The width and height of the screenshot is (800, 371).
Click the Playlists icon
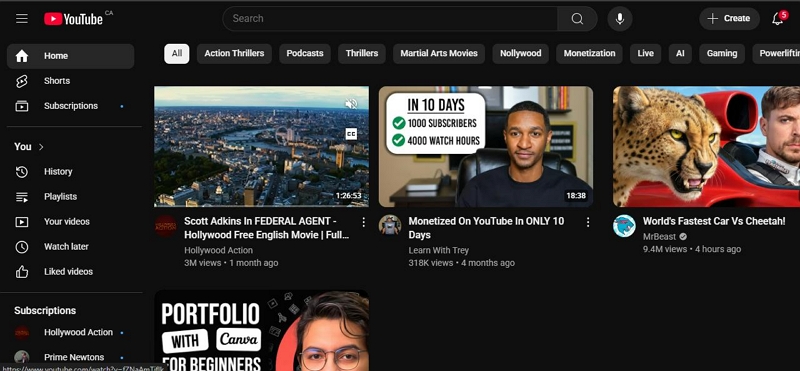[22, 197]
